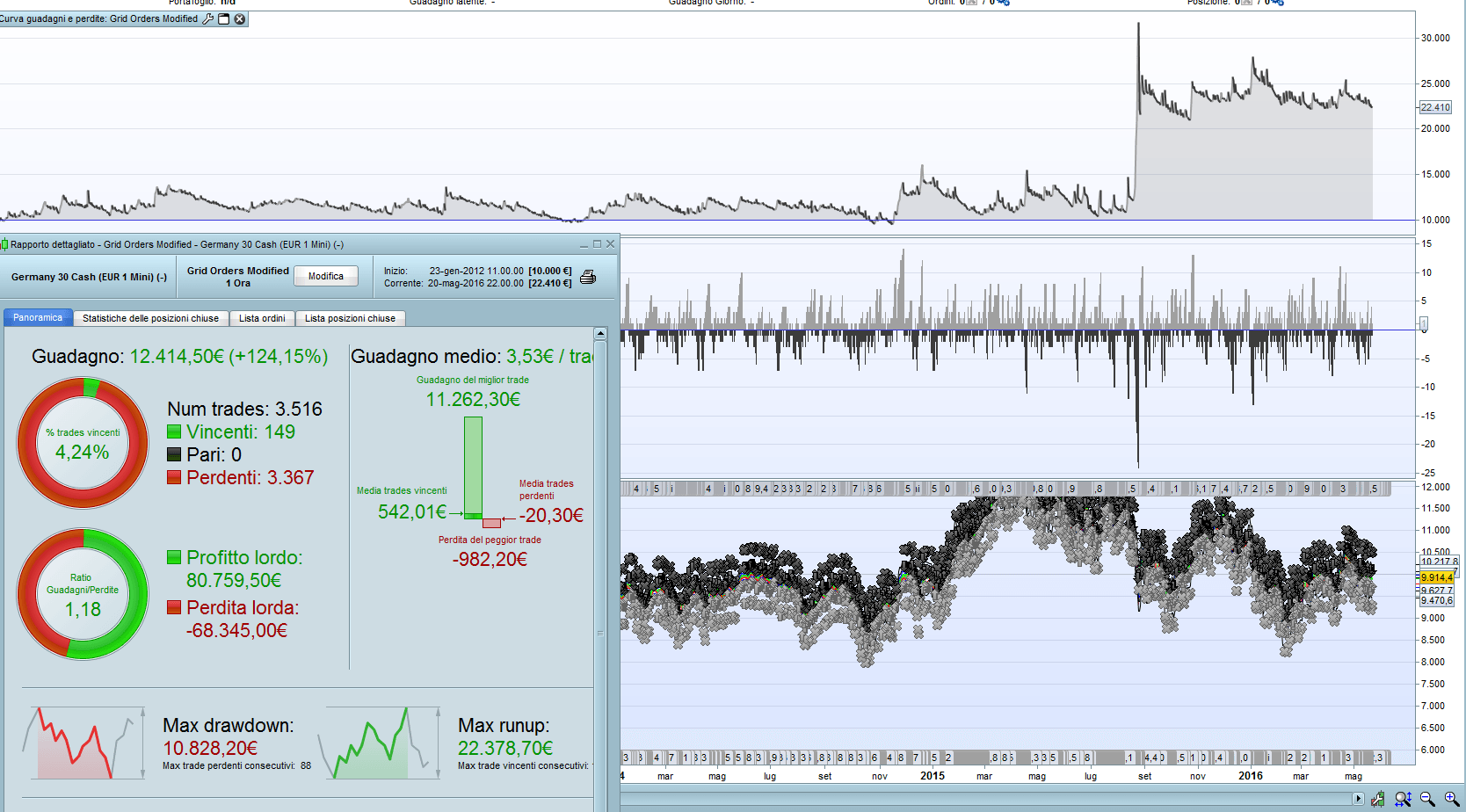Click the auto-fit zoom magnifier icon
1466x812 pixels.
(x=1403, y=799)
